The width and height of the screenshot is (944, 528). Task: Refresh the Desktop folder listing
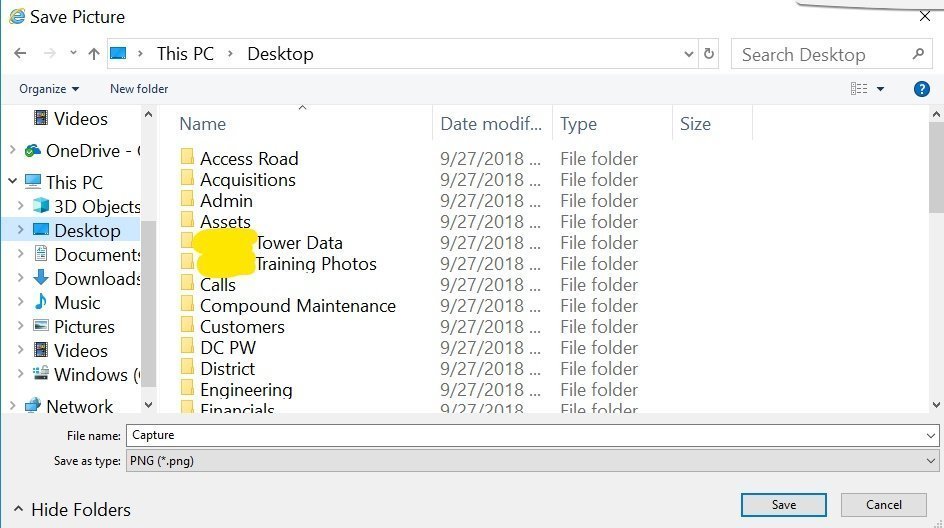click(x=709, y=54)
